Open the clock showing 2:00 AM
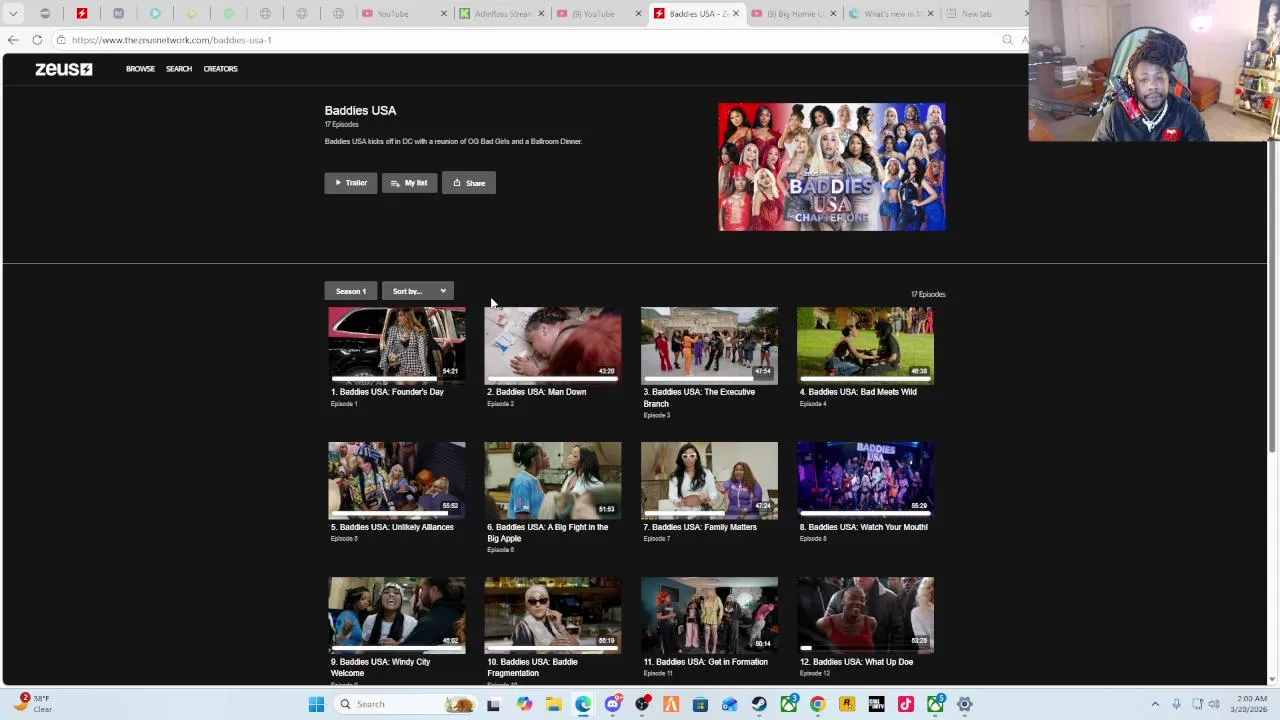The width and height of the screenshot is (1280, 720). click(x=1251, y=704)
